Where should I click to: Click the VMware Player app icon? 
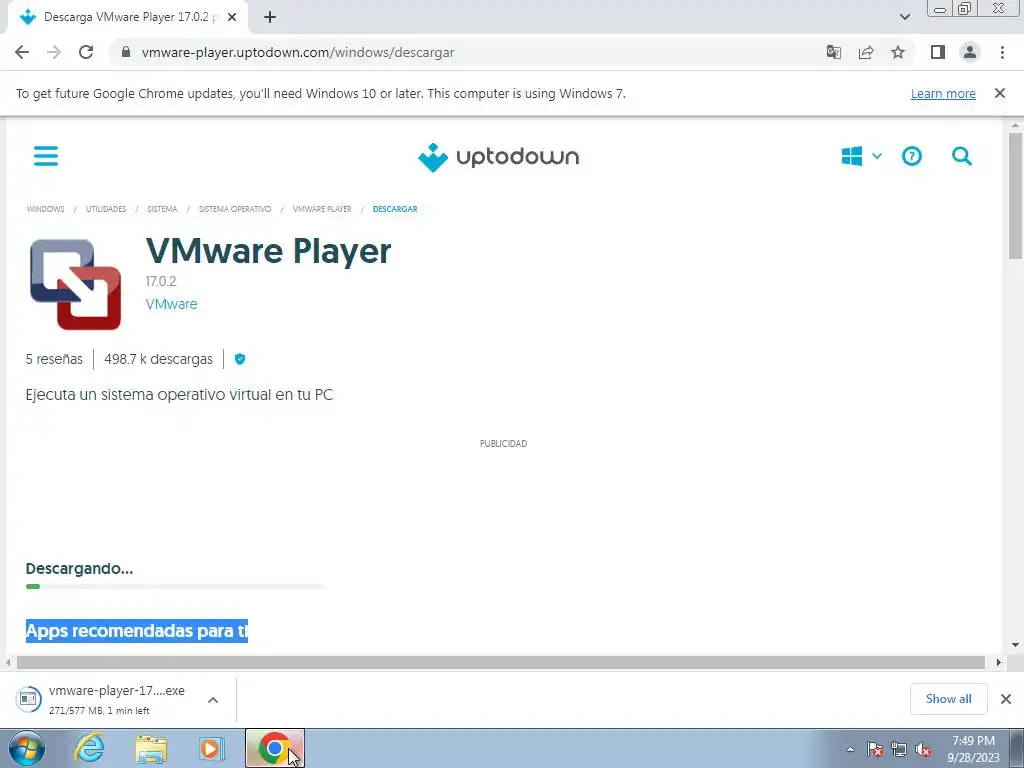pyautogui.click(x=76, y=284)
